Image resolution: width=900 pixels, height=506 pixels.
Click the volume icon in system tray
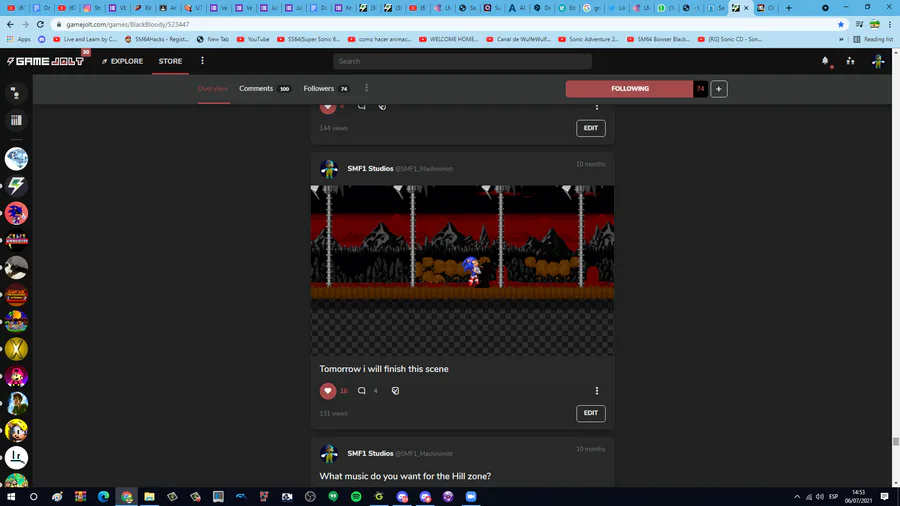point(820,496)
